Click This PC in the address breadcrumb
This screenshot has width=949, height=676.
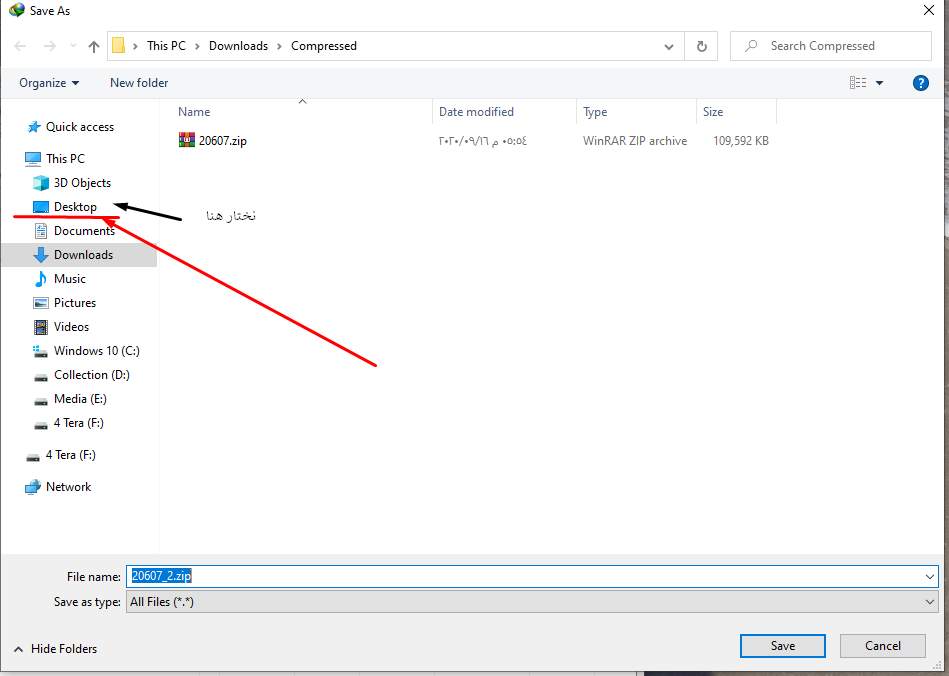pos(166,46)
